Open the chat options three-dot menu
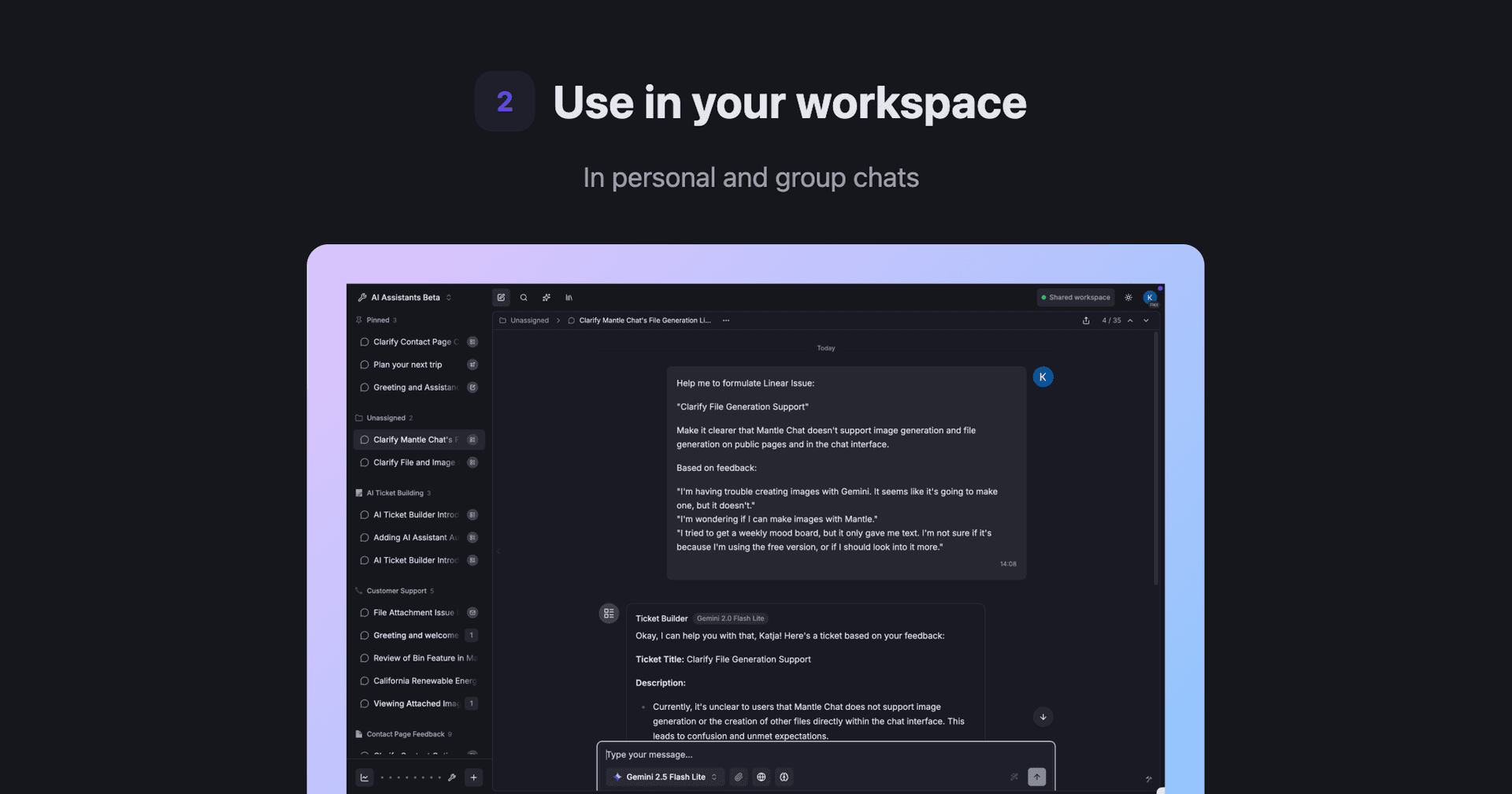Image resolution: width=1512 pixels, height=794 pixels. [726, 321]
